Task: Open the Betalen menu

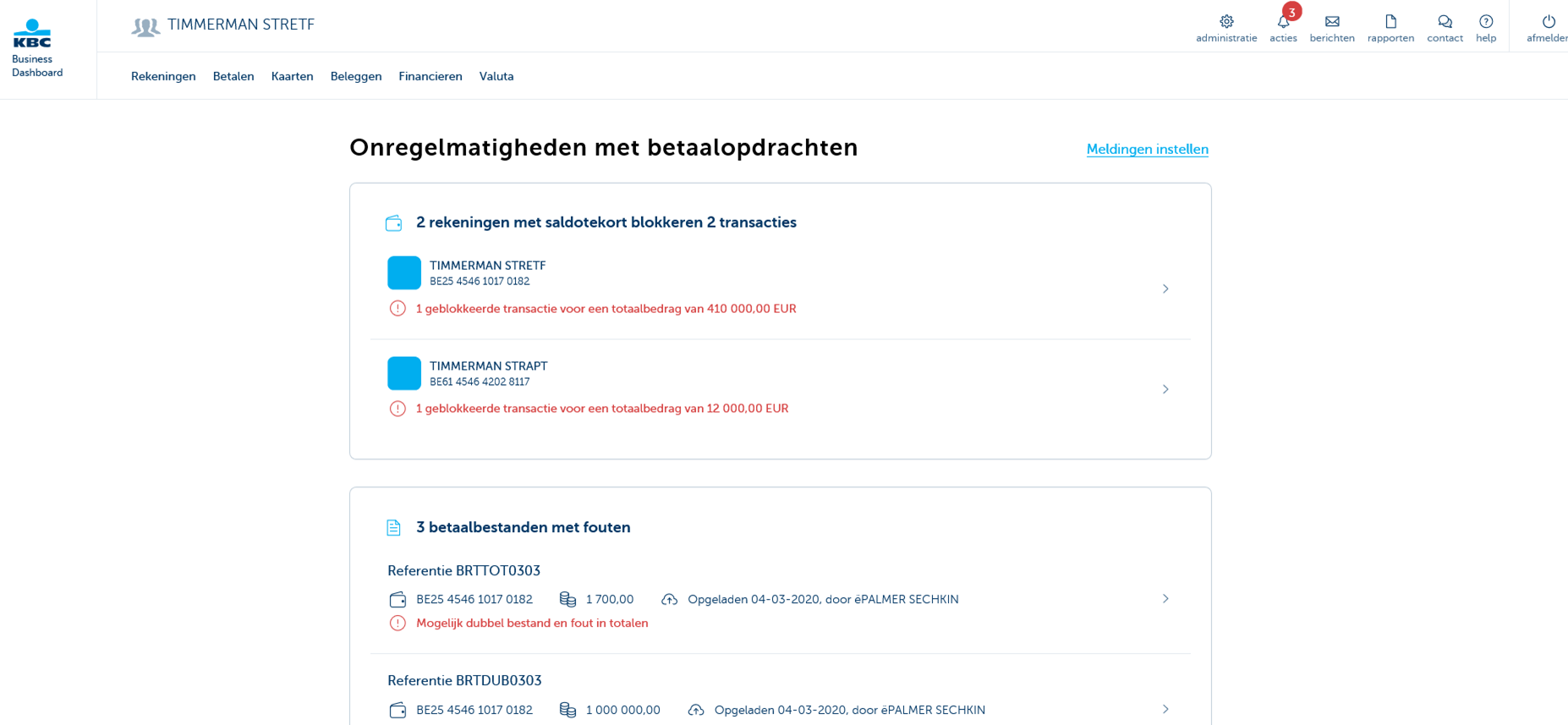Action: click(233, 76)
